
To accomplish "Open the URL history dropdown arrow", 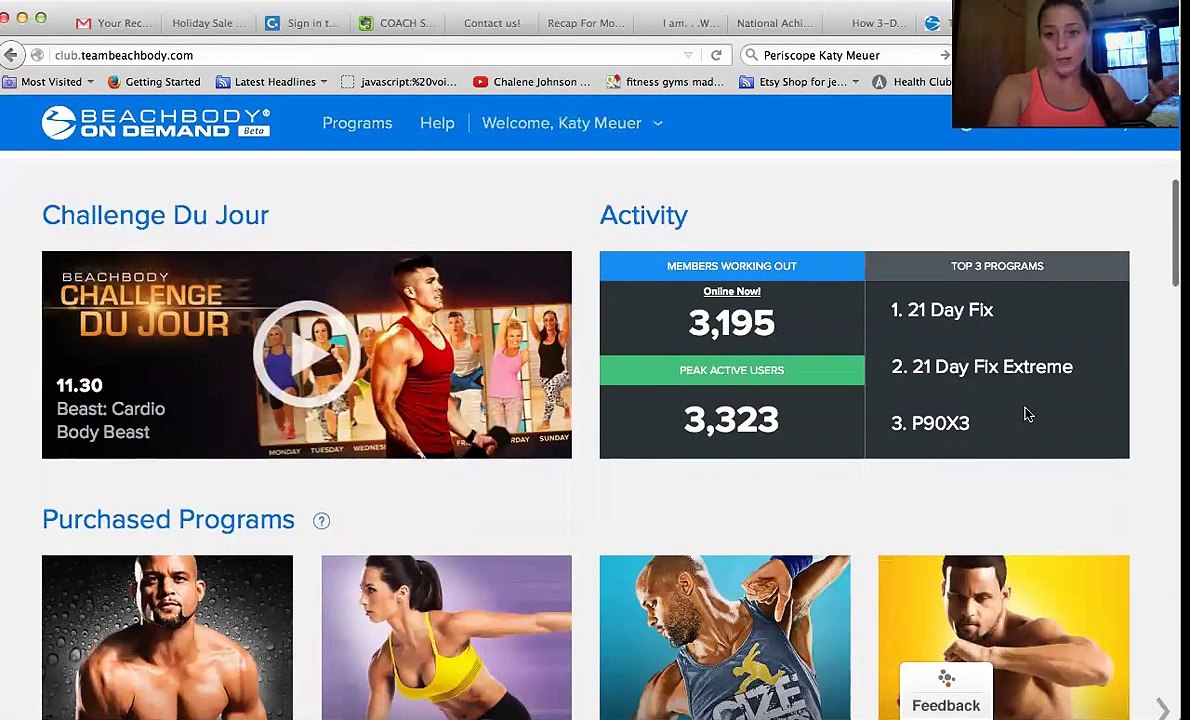I will point(688,55).
